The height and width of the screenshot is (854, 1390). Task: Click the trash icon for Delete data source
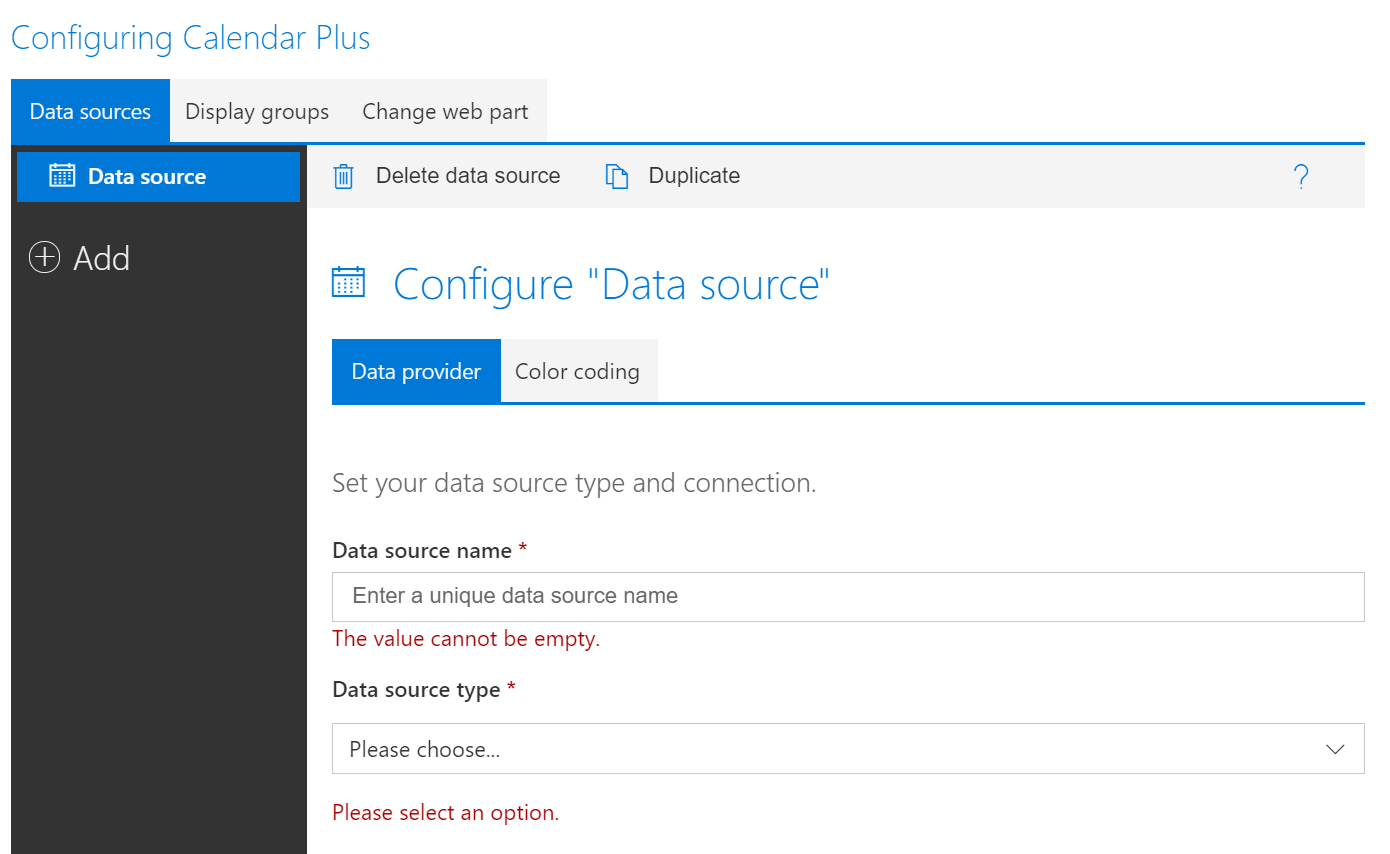pyautogui.click(x=344, y=175)
